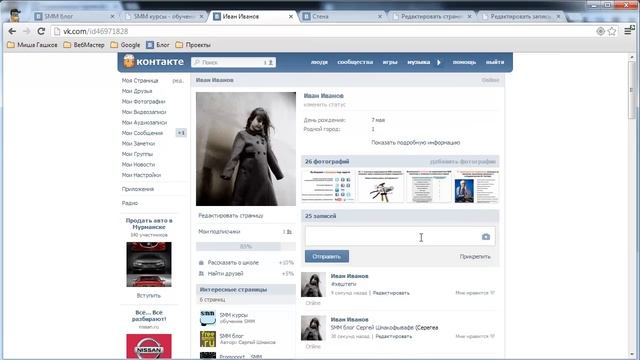The image size is (640, 360).
Task: Click the Отправить button
Action: (x=327, y=256)
